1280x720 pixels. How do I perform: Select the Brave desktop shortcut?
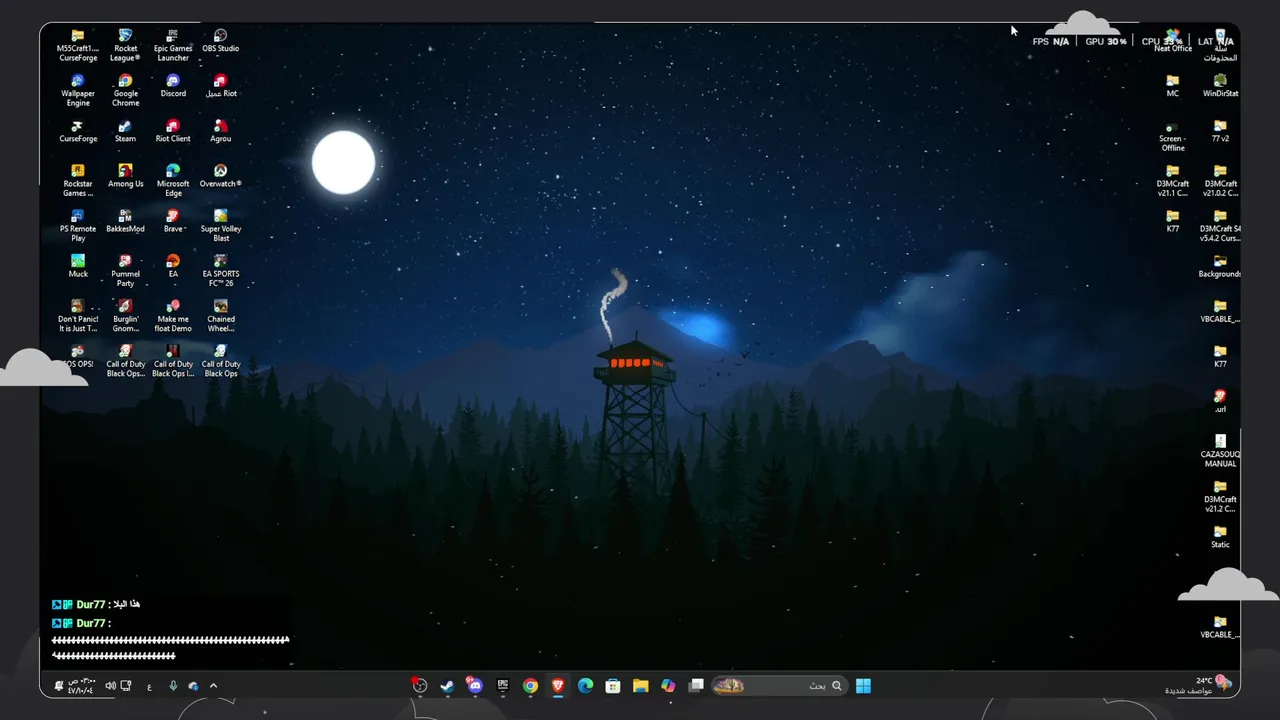(x=173, y=221)
